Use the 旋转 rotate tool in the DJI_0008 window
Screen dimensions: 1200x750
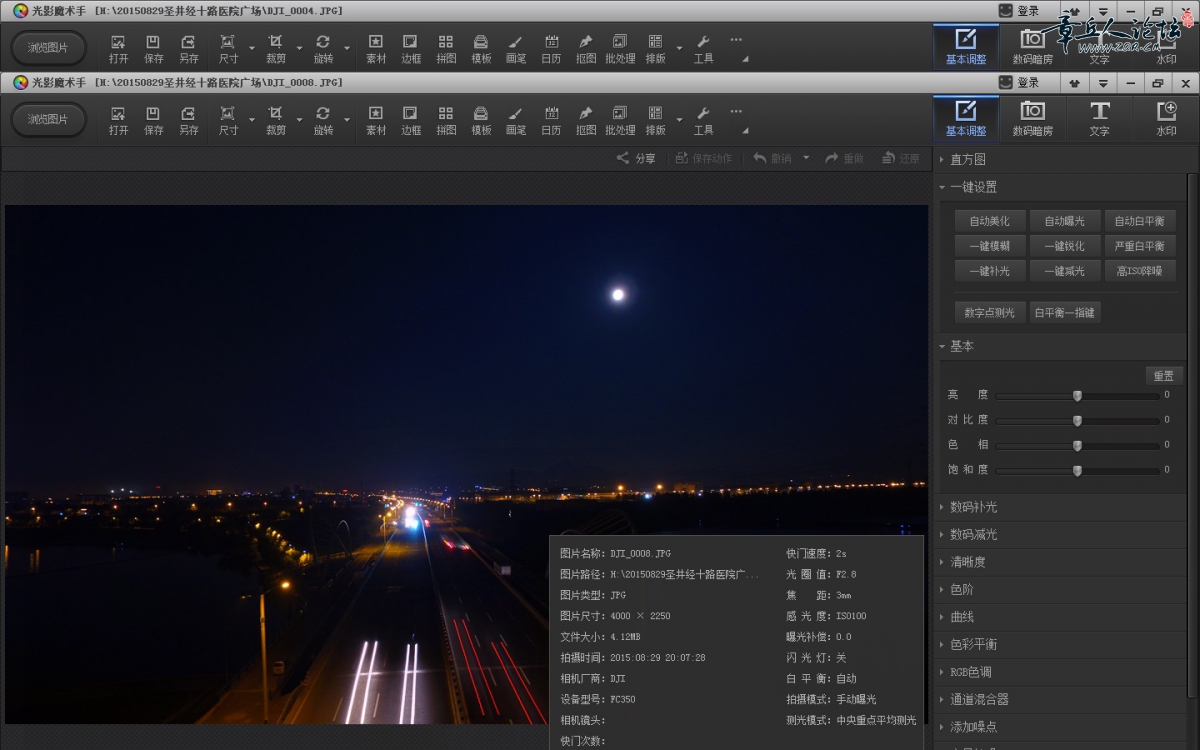[x=323, y=120]
